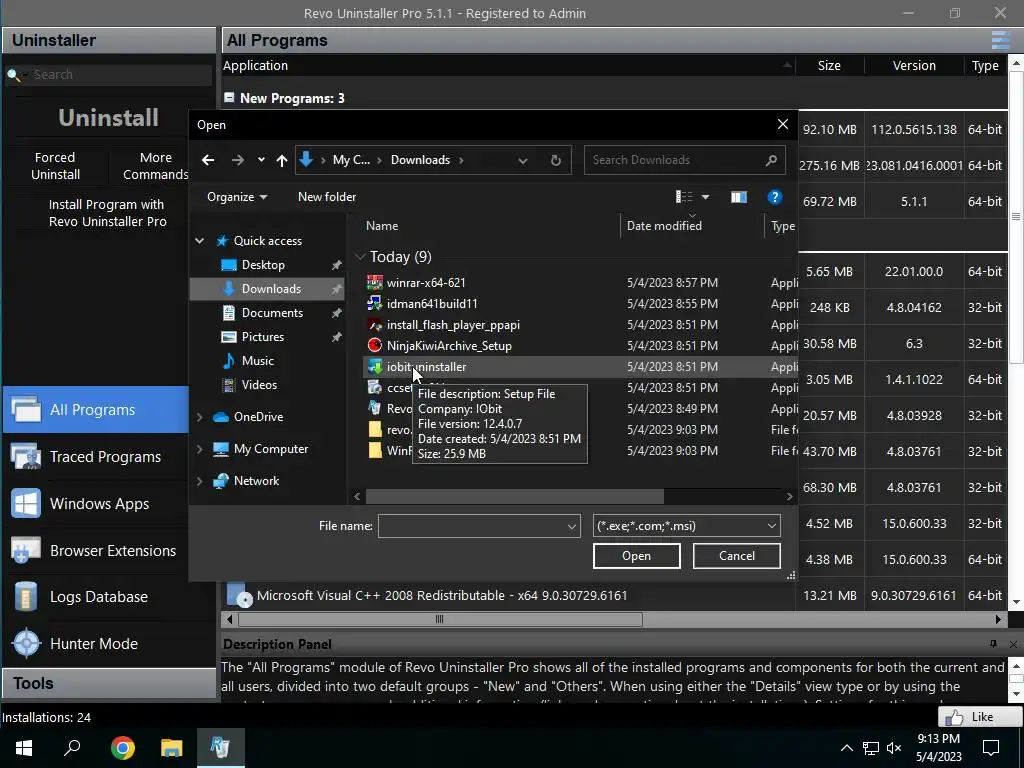1024x768 pixels.
Task: Sort files by Date modified column
Action: pyautogui.click(x=664, y=226)
